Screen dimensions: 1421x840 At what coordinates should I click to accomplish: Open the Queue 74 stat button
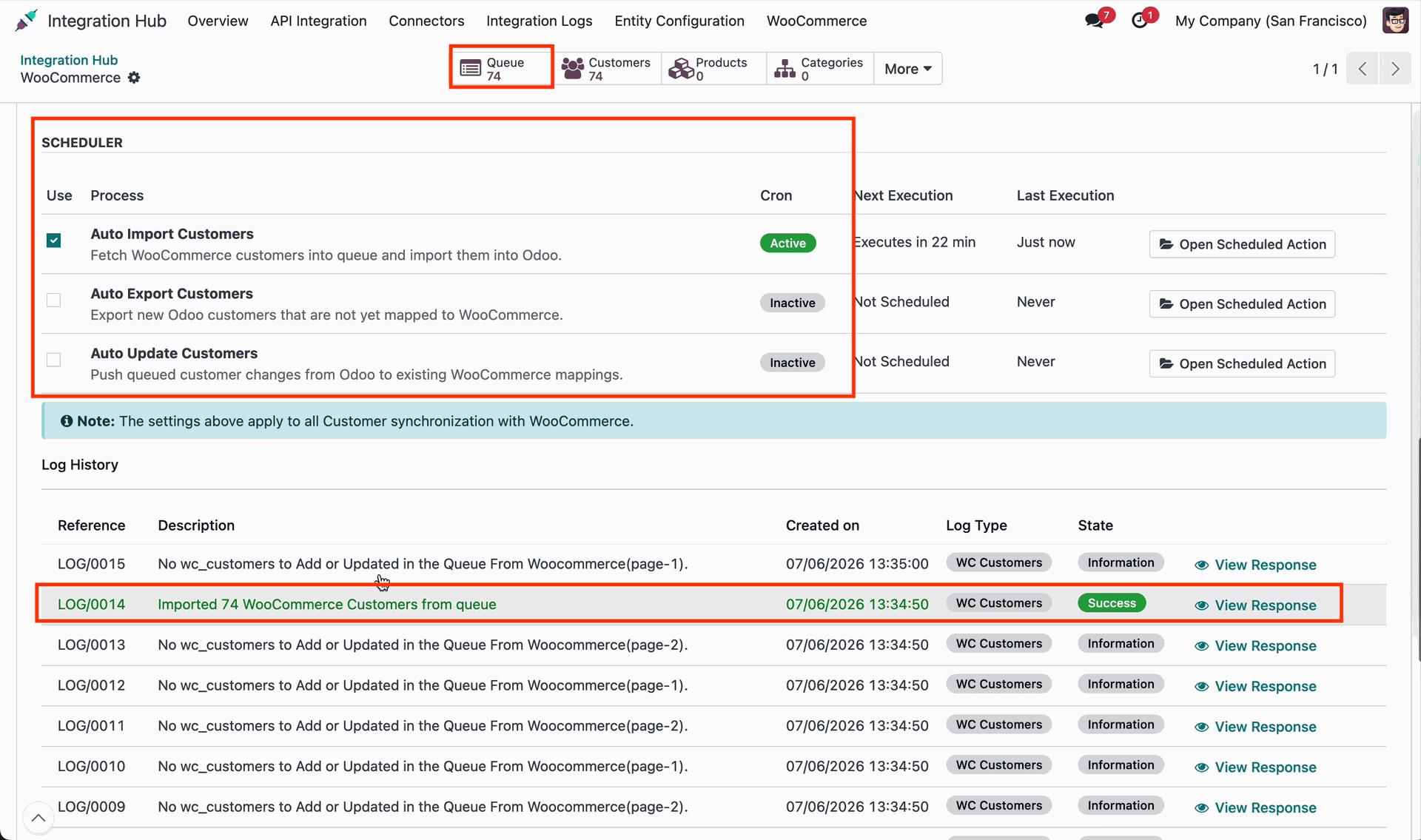(x=501, y=69)
